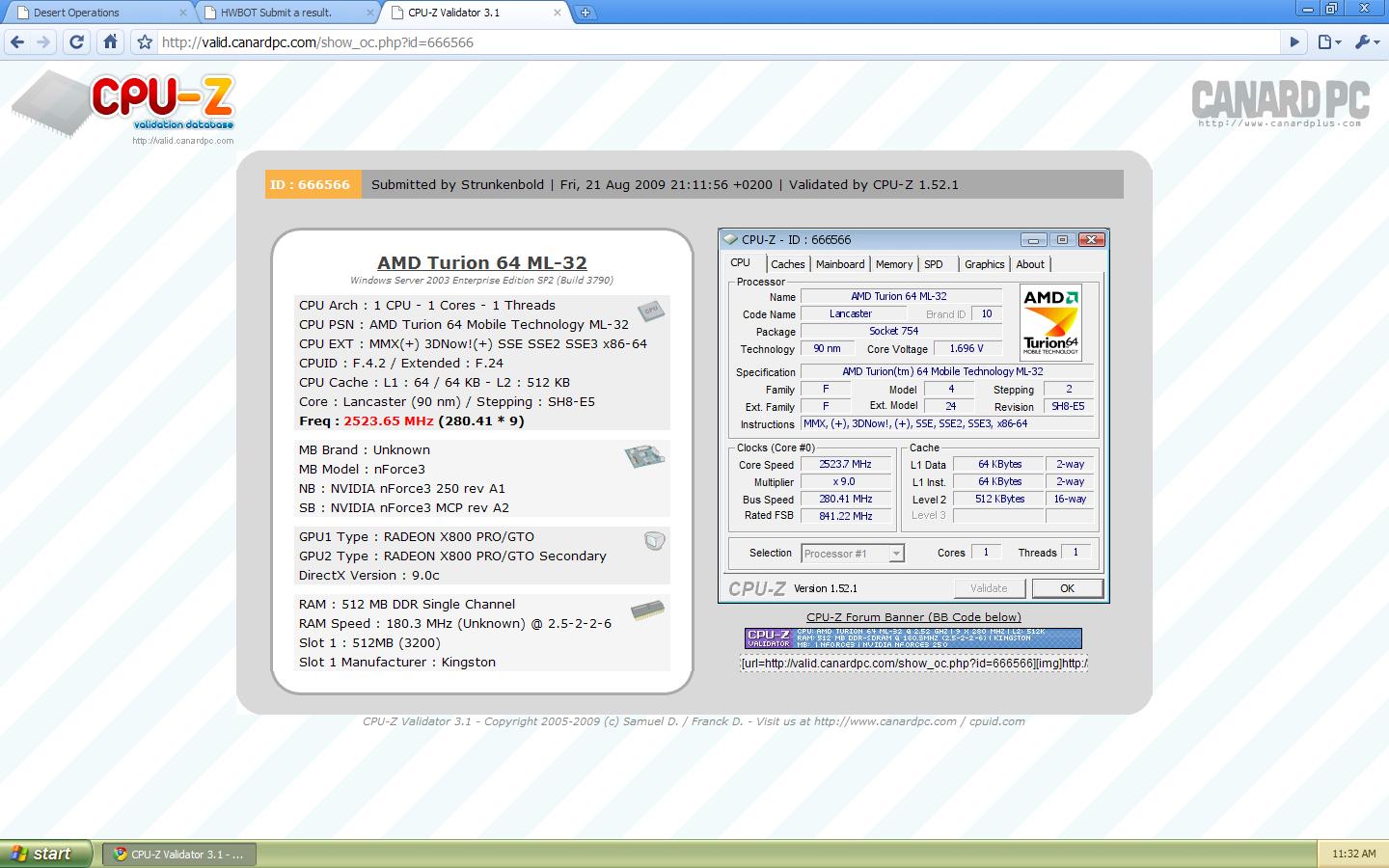This screenshot has width=1389, height=868.
Task: Close the Desert Operations tab
Action: tap(183, 13)
